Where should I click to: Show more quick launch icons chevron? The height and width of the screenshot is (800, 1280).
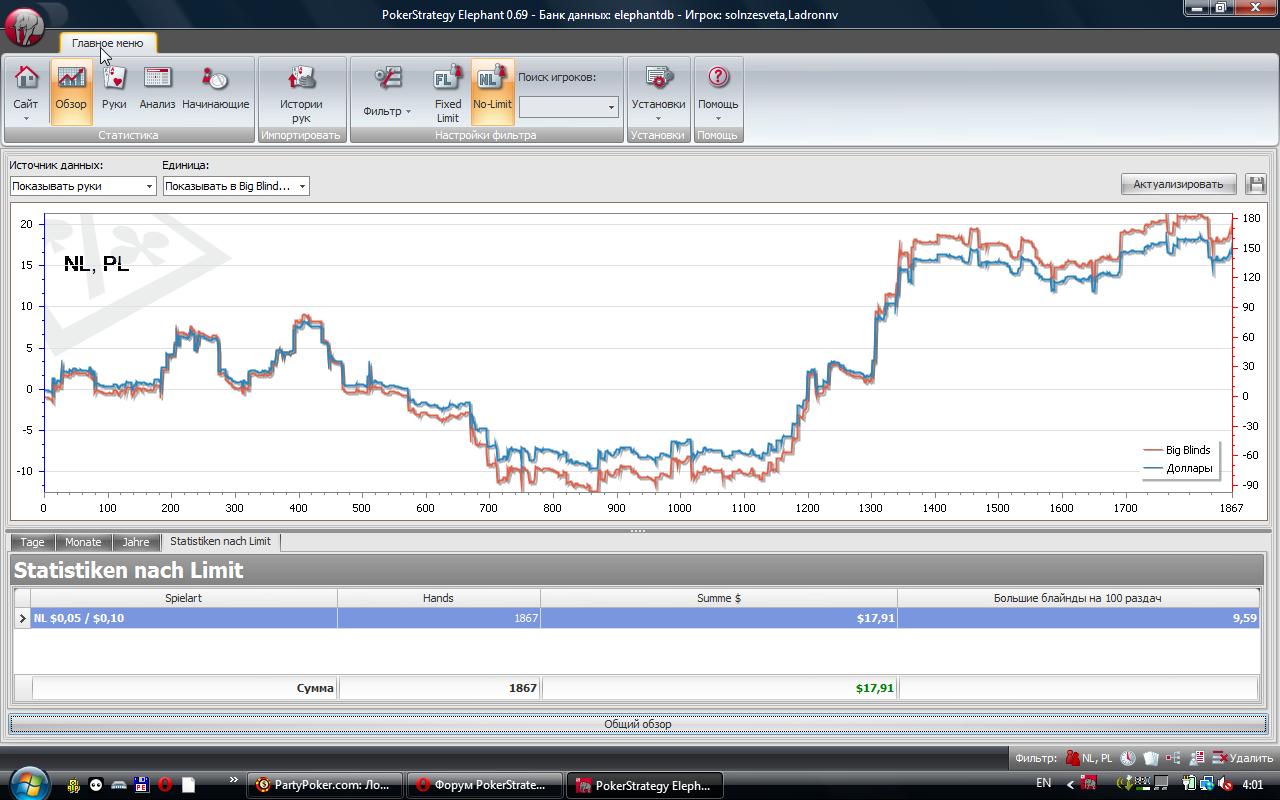(x=234, y=780)
